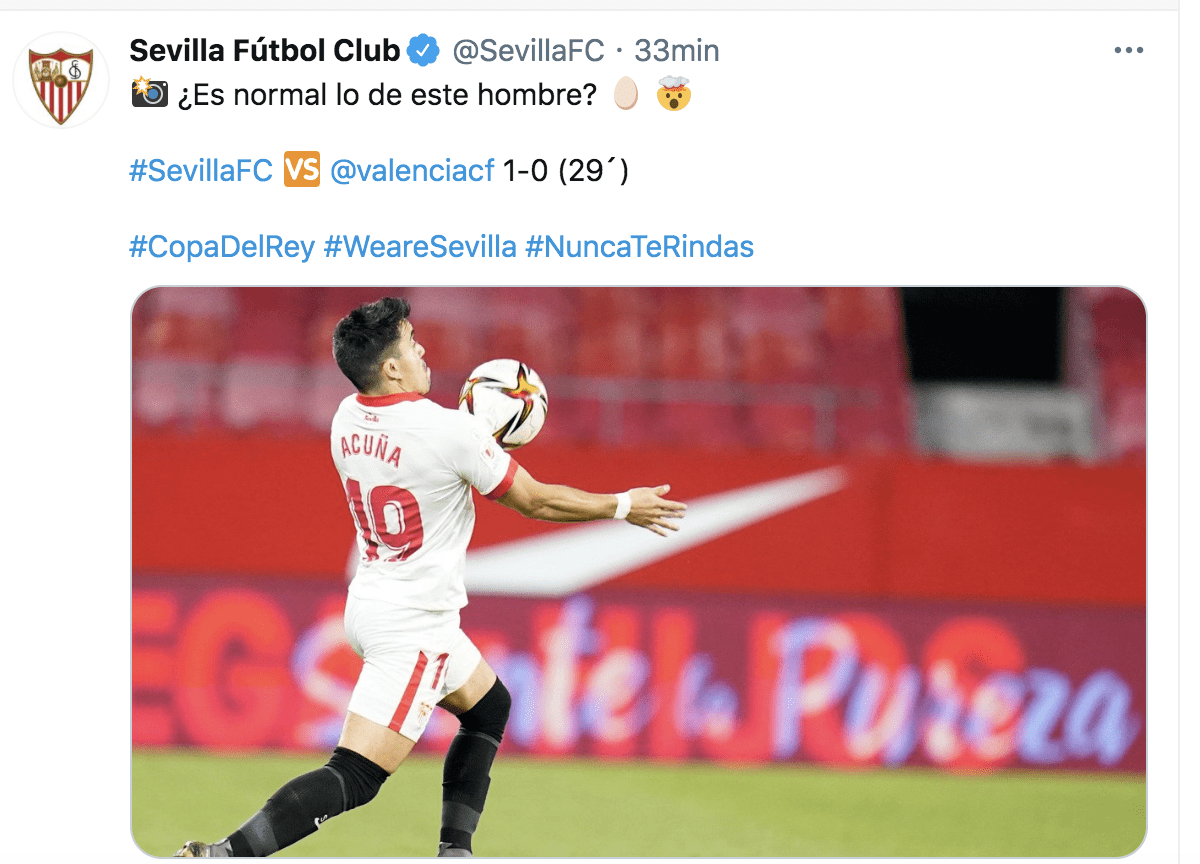Open the Sevilla Fútbol Club account name
This screenshot has height=864, width=1200.
coord(265,49)
